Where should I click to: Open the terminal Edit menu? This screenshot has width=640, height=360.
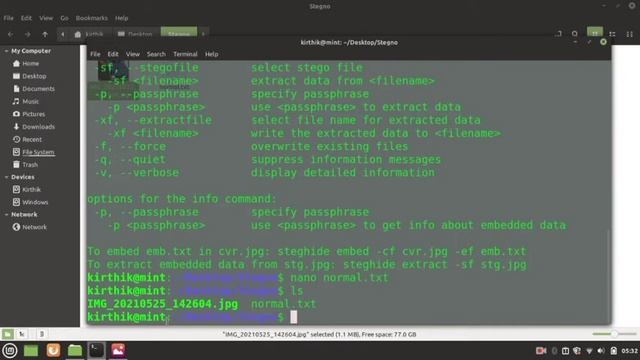(x=113, y=54)
